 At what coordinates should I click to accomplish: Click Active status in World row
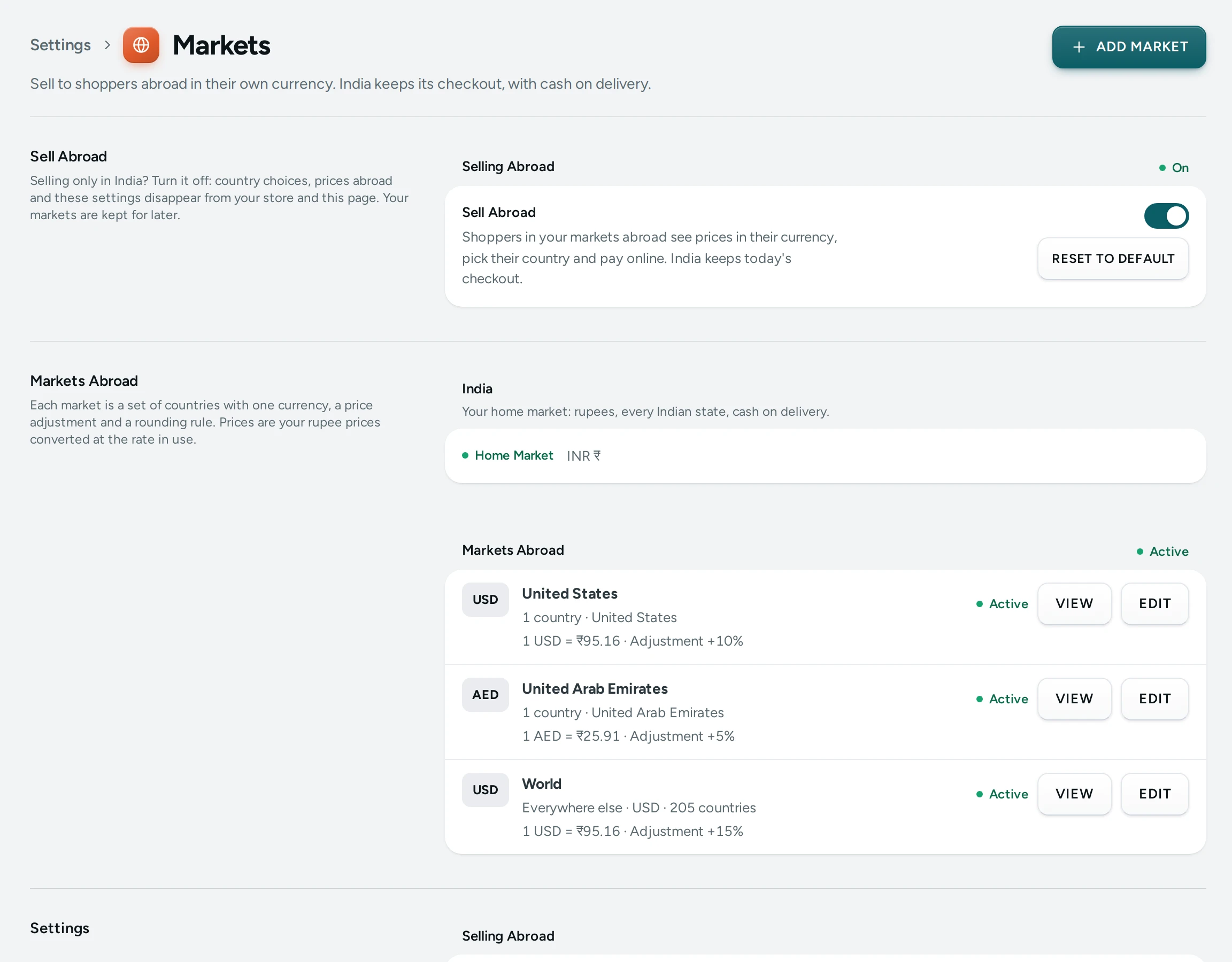(x=1002, y=794)
